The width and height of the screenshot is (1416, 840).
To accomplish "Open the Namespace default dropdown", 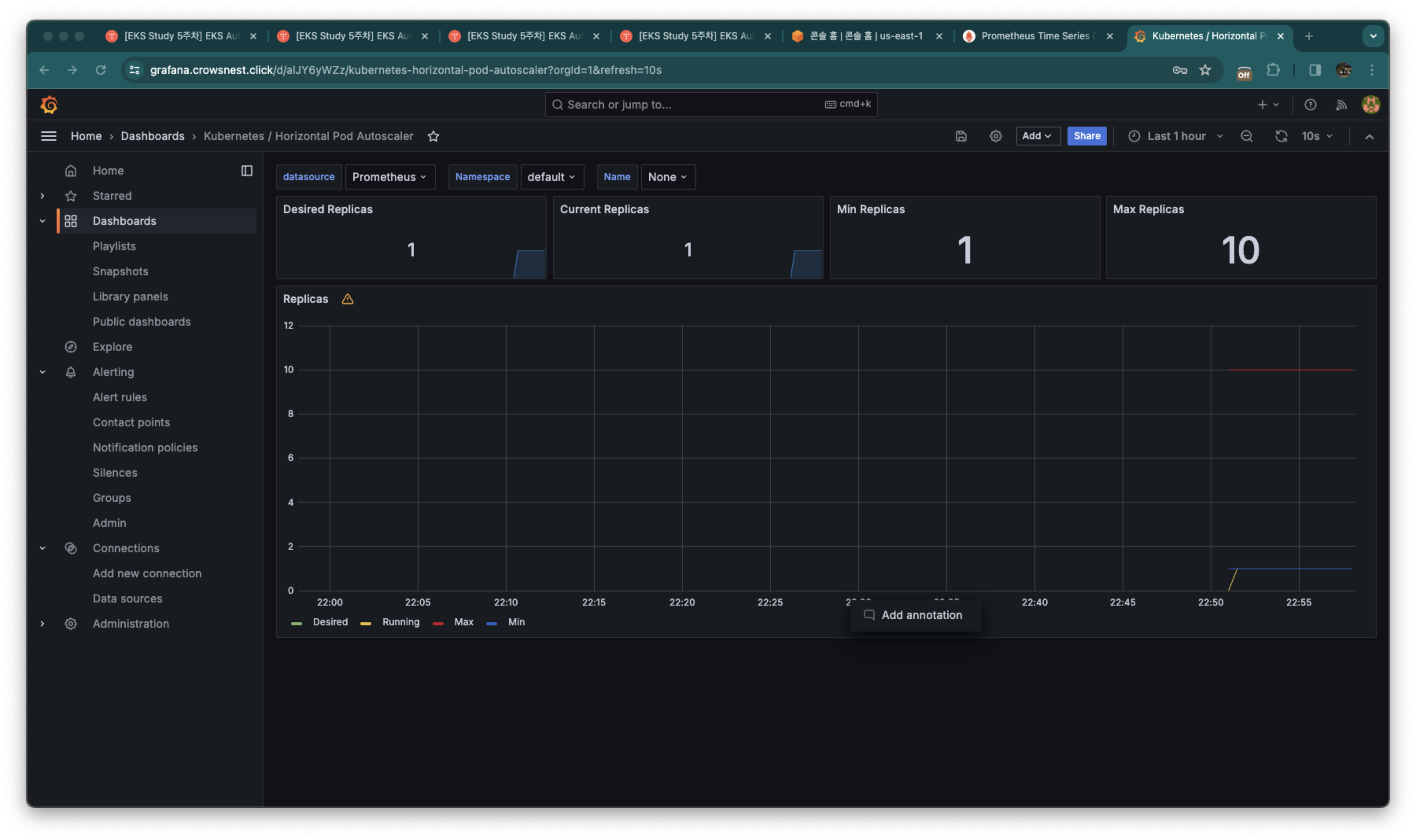I will (x=551, y=177).
